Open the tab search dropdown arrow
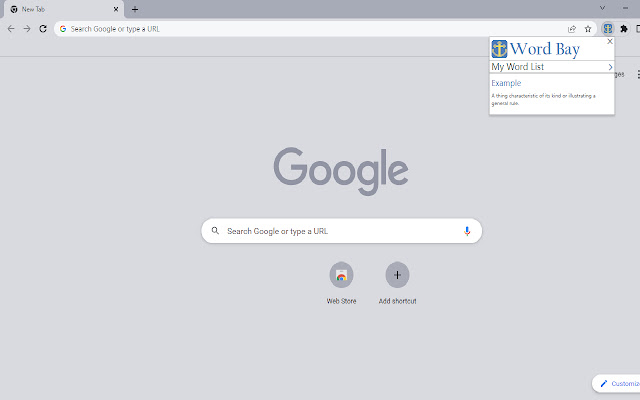The height and width of the screenshot is (400, 640). (602, 8)
